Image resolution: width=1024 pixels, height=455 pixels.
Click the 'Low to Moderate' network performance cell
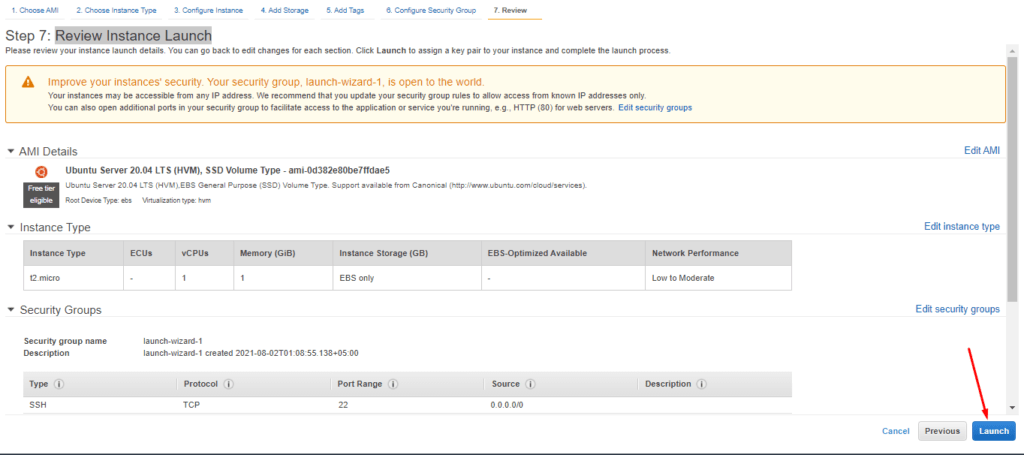pyautogui.click(x=718, y=278)
